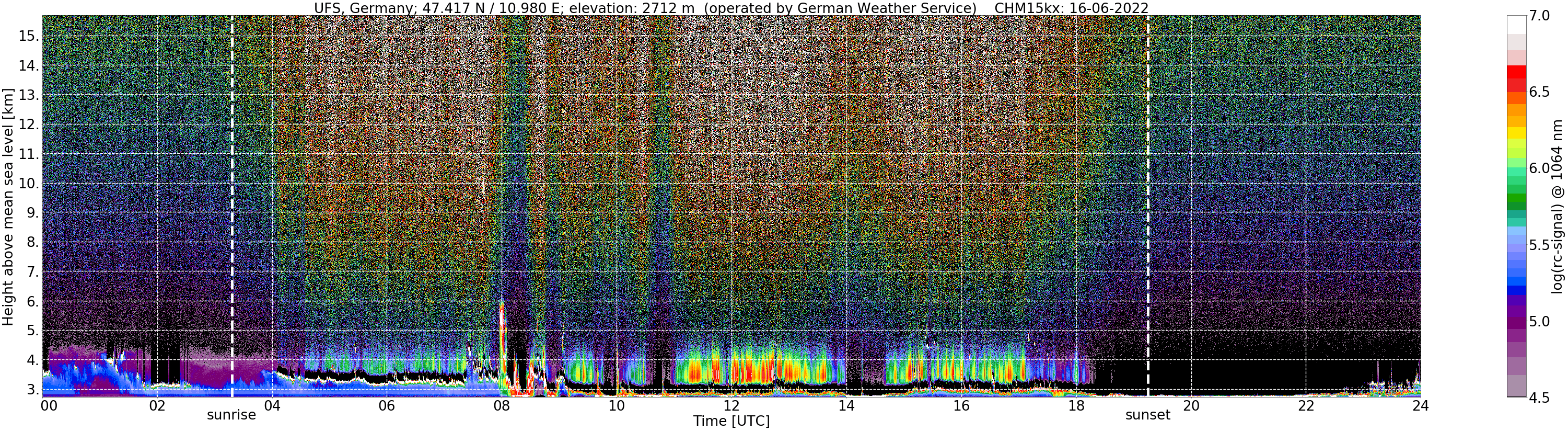Click height tick label '4.'

[x=32, y=360]
